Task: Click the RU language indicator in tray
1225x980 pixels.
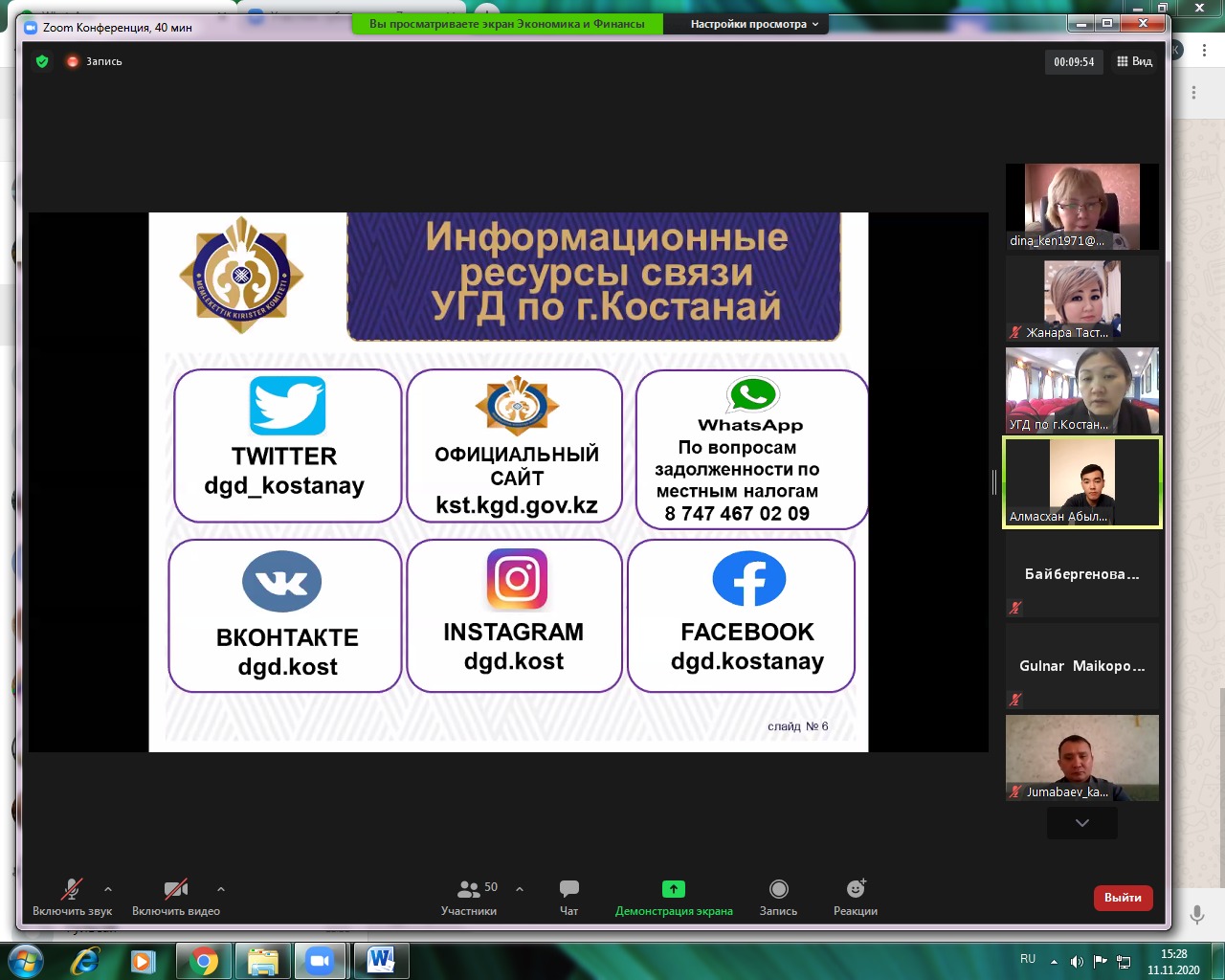Action: click(x=1028, y=959)
